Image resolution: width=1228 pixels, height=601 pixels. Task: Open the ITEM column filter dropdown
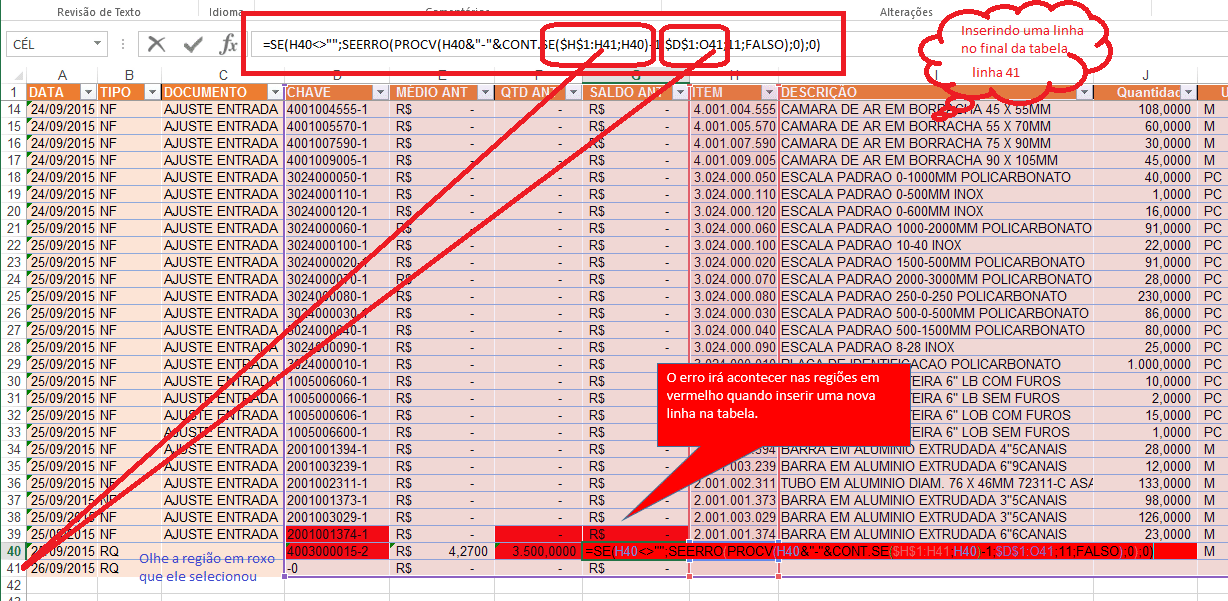(769, 92)
